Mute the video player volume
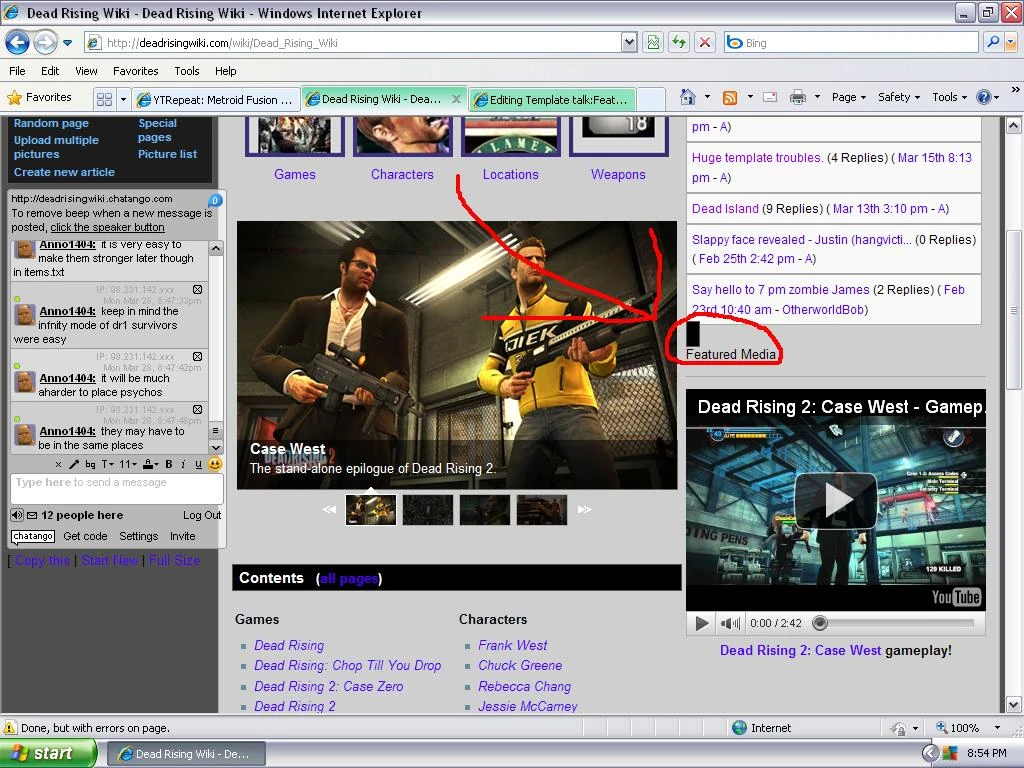 click(x=729, y=623)
